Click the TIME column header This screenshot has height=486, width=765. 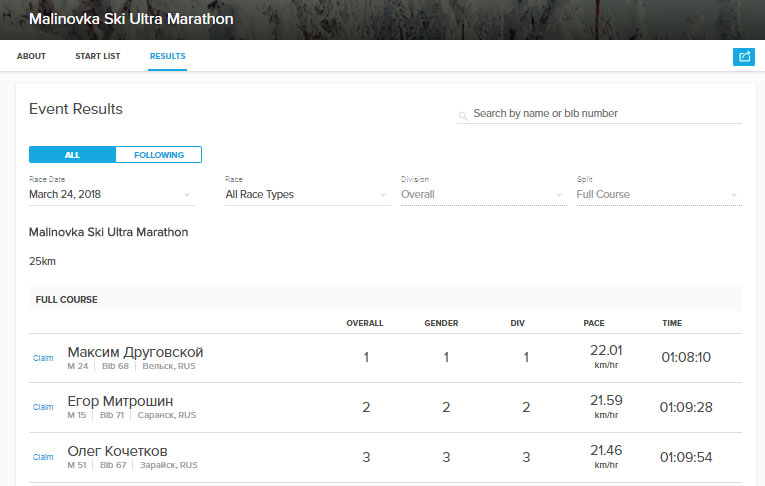(672, 323)
